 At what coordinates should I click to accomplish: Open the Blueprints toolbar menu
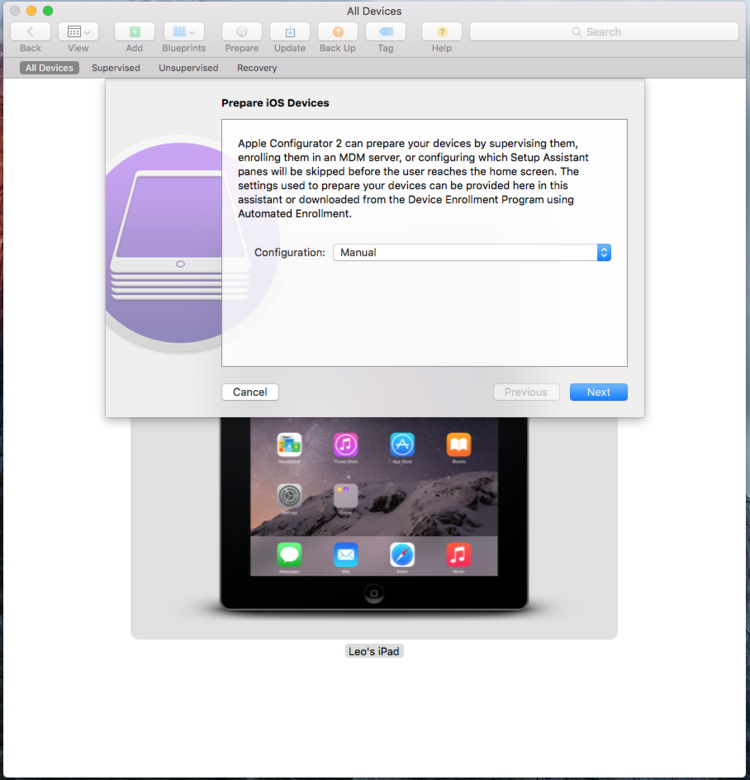(184, 32)
